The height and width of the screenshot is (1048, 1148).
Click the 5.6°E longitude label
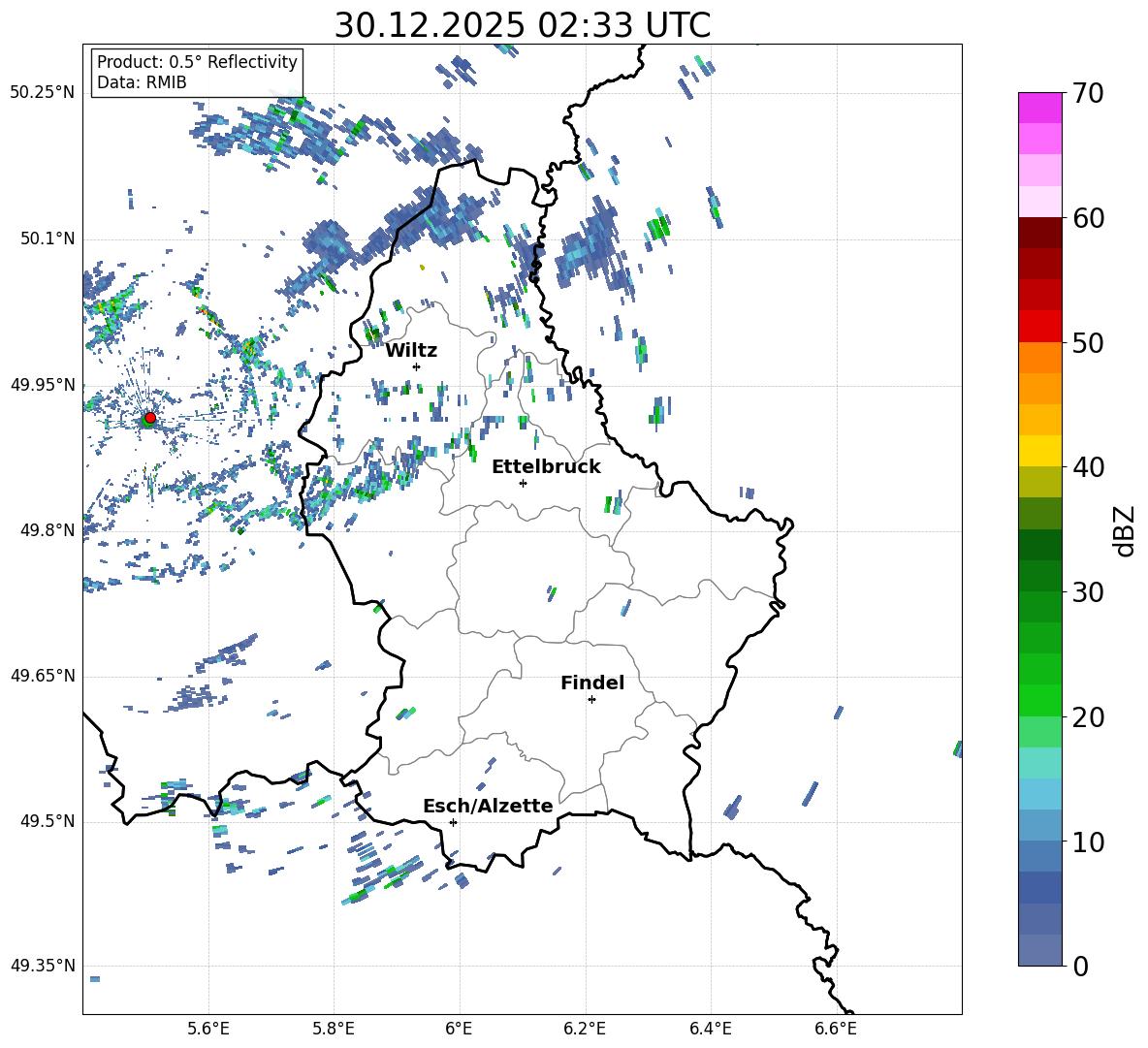[x=208, y=1029]
